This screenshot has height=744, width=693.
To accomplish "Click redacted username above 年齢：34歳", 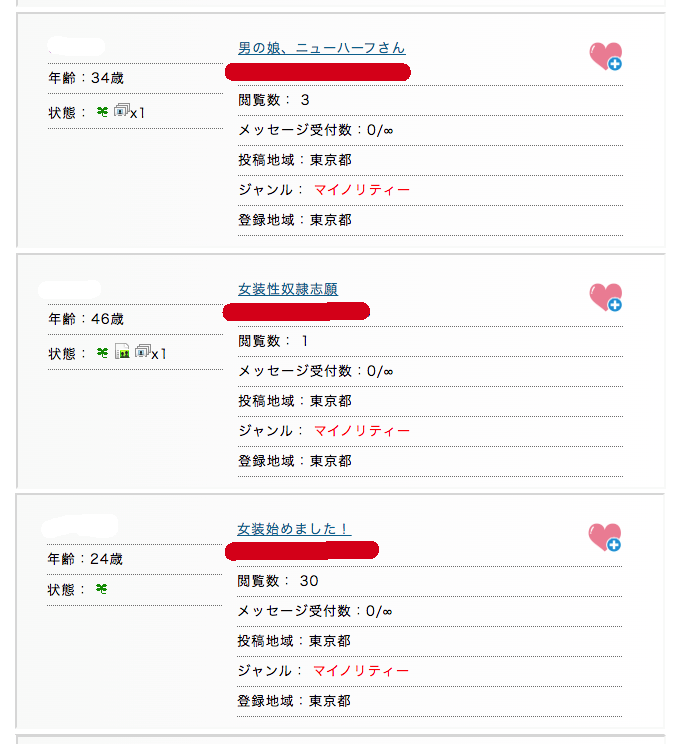I will (76, 46).
